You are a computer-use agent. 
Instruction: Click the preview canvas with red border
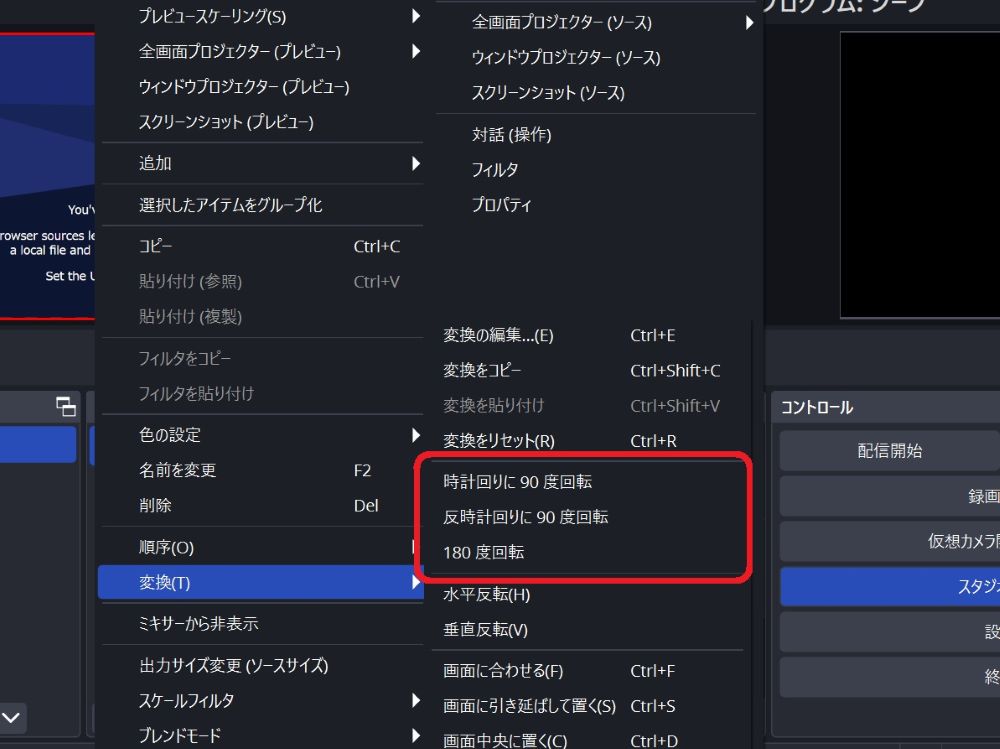click(x=47, y=176)
